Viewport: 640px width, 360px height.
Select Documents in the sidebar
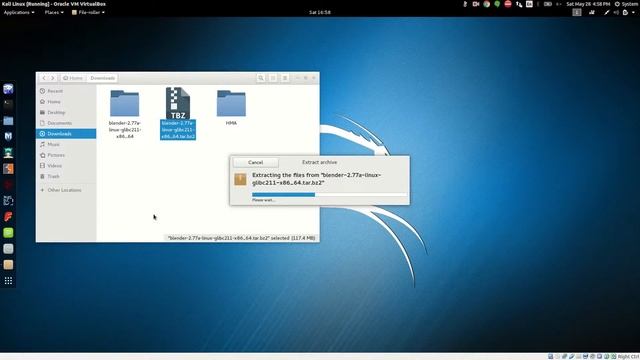[x=66, y=123]
